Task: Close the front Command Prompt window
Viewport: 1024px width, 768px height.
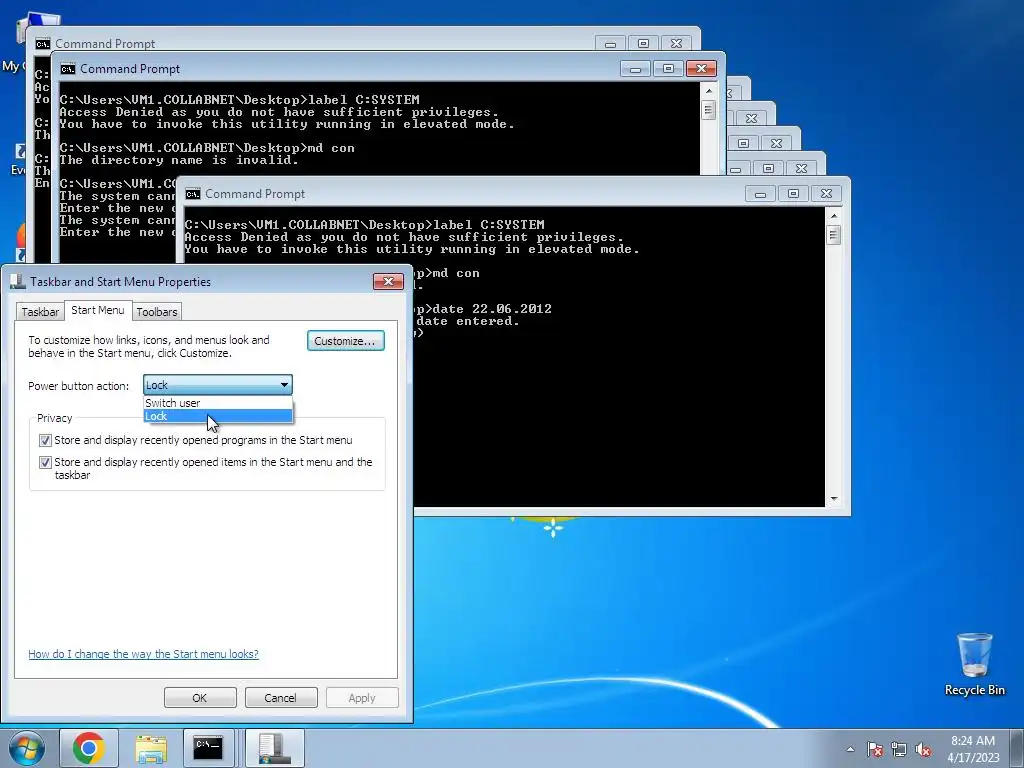Action: point(826,194)
